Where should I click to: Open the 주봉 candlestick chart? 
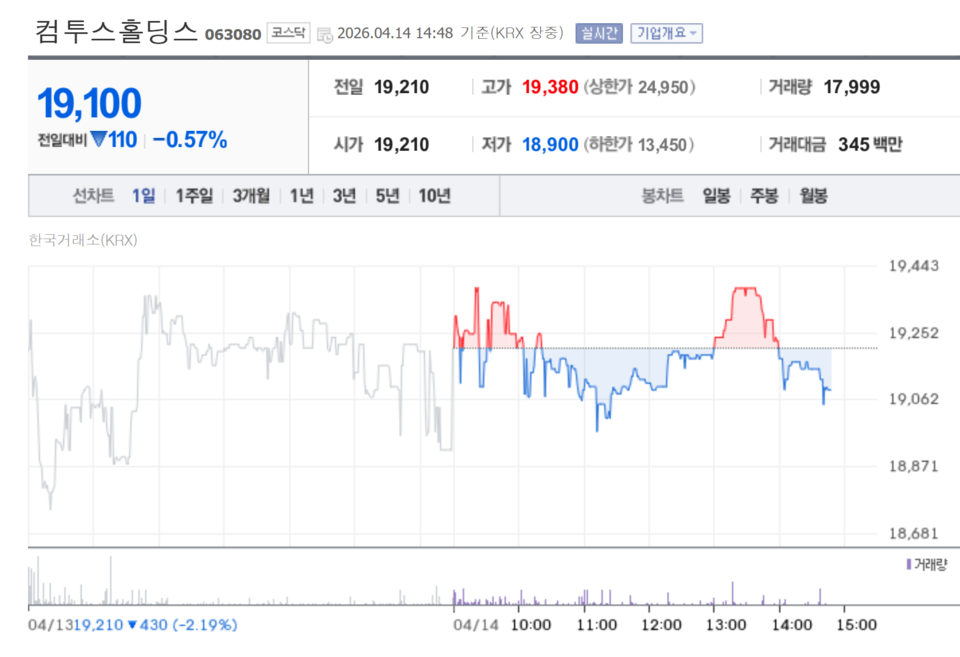764,196
